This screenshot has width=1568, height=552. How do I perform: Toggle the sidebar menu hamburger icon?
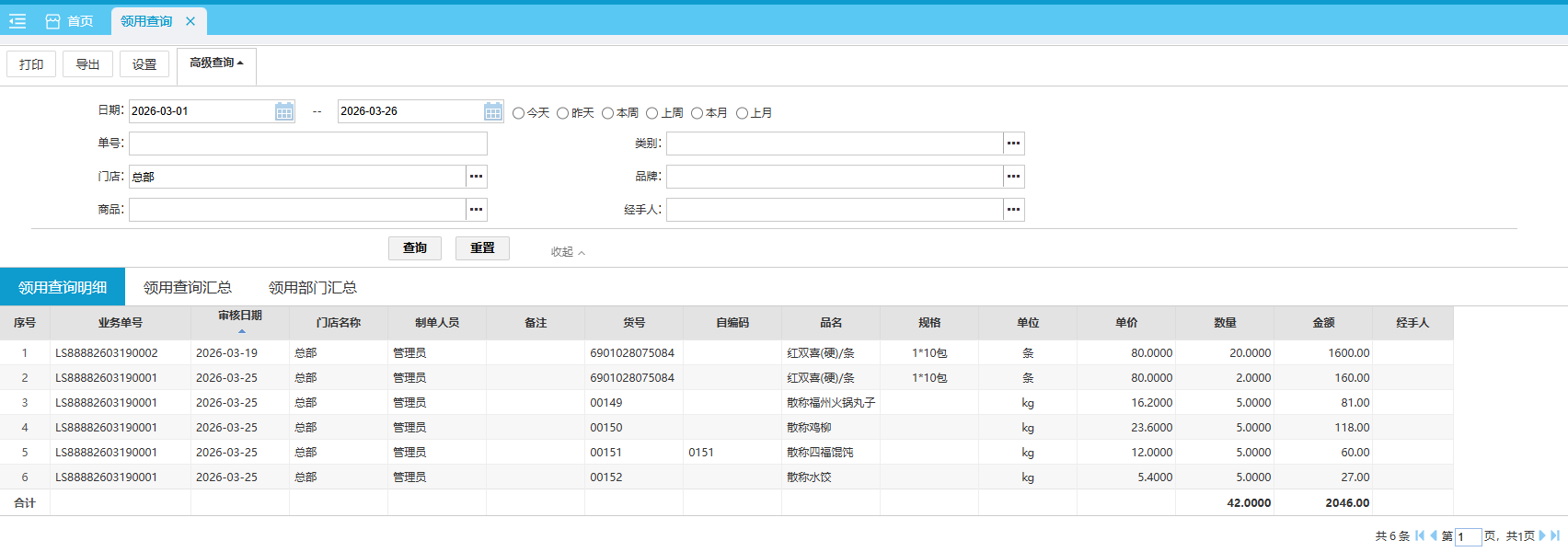(x=17, y=21)
